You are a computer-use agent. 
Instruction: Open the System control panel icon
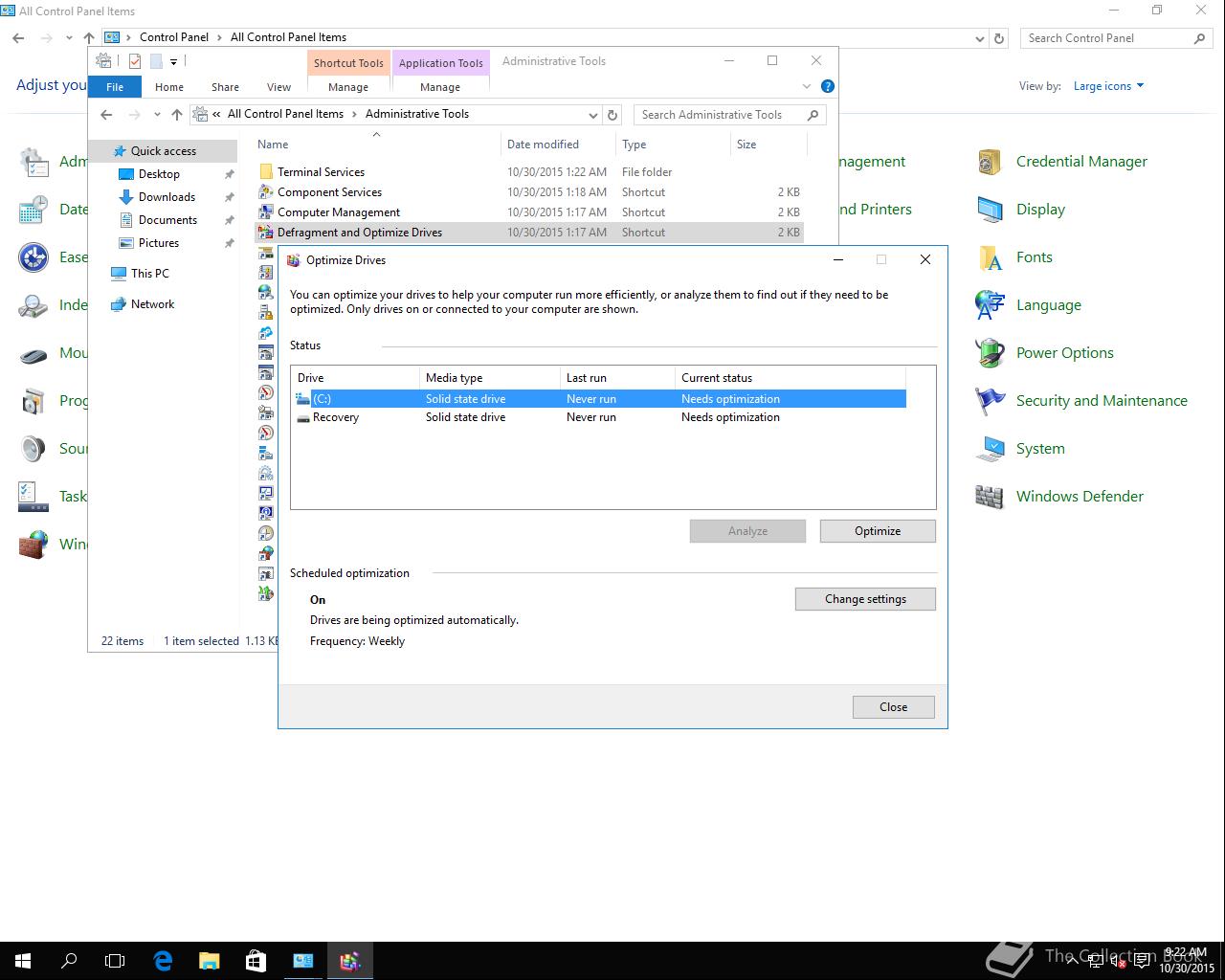tap(1019, 449)
